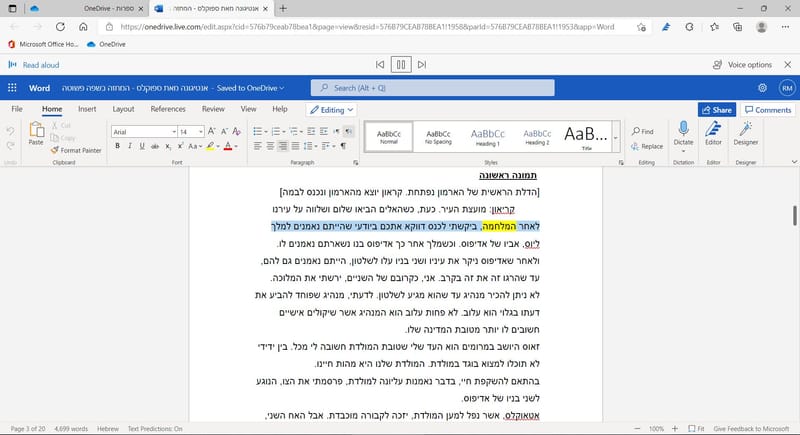The height and width of the screenshot is (435, 800).
Task: Open Saved to OneDrive file menu
Action: (251, 88)
